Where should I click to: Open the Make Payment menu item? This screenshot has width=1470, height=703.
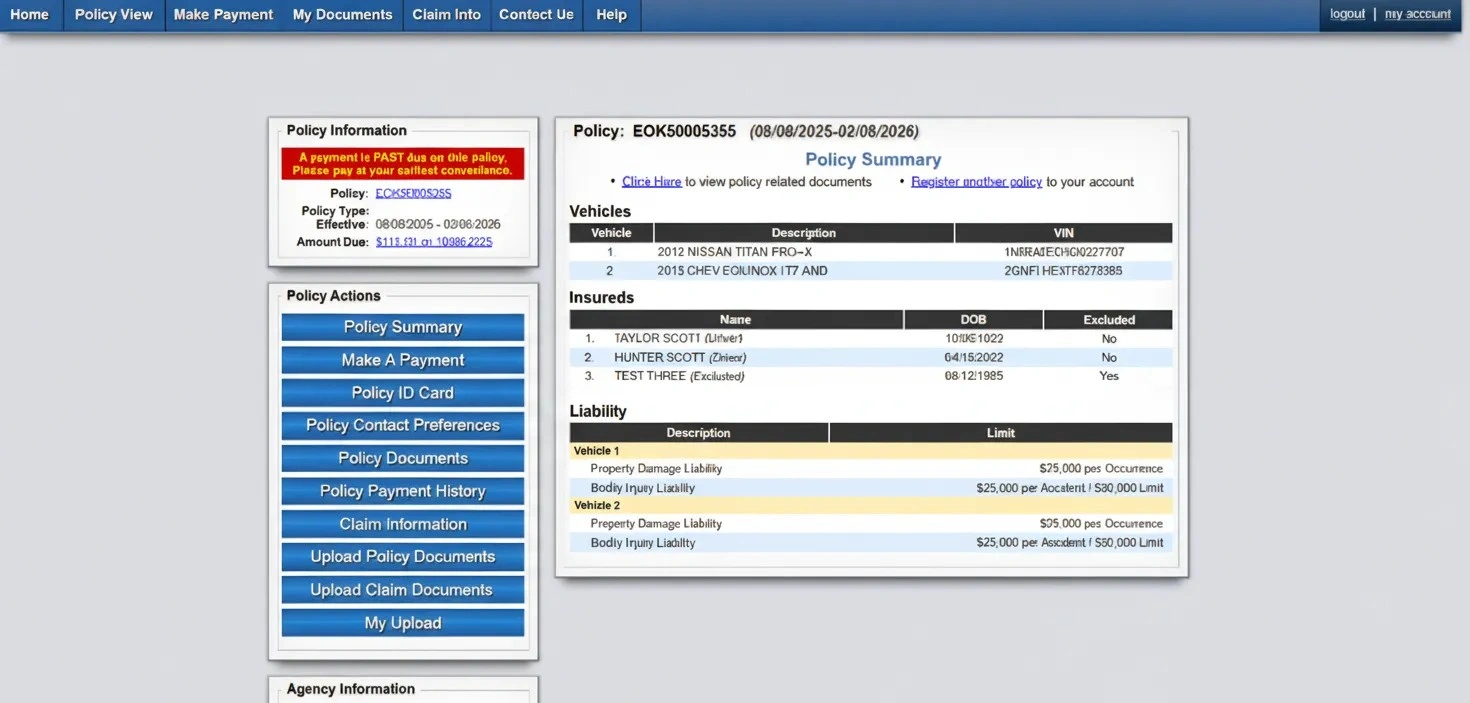(222, 14)
